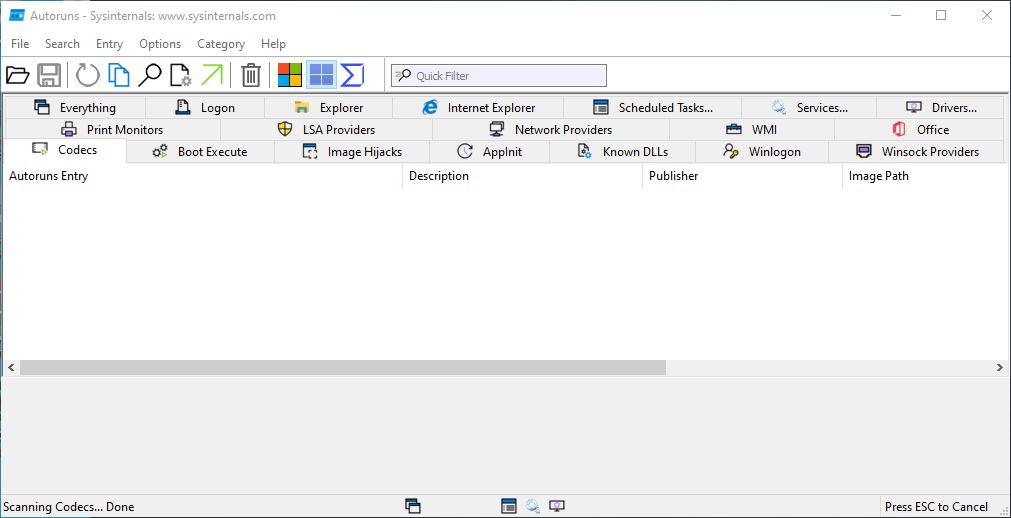1011x518 pixels.
Task: Sort by the Description column header
Action: click(522, 176)
